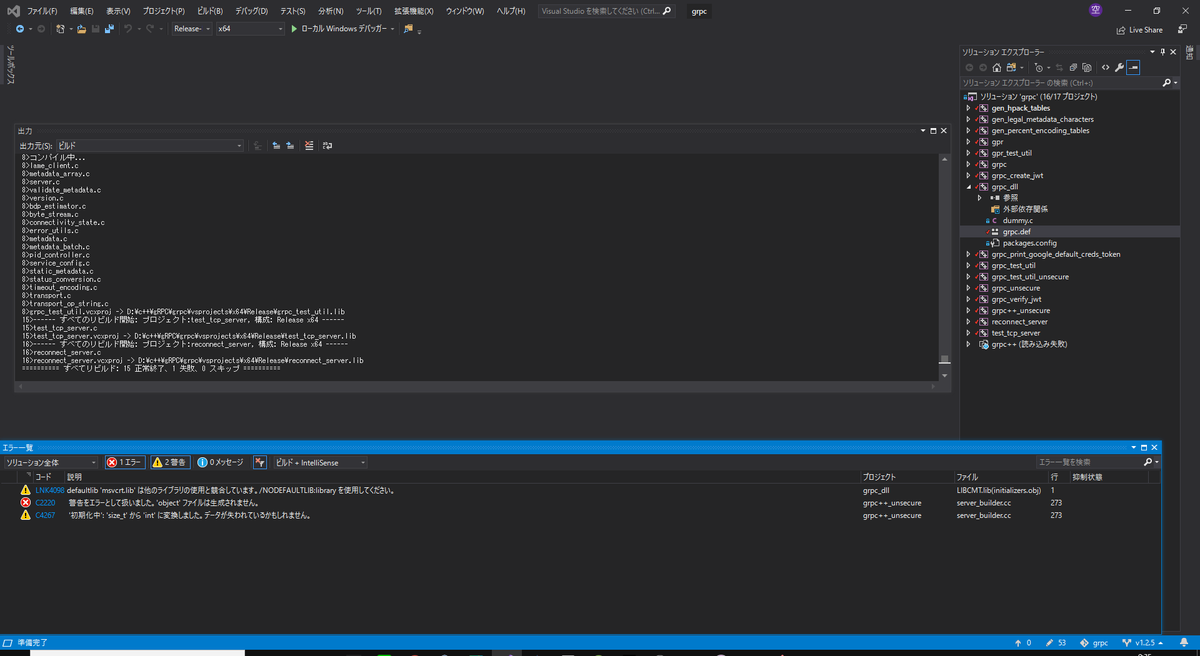
Task: Click the pending changes filter clock icon
Action: 1039,67
